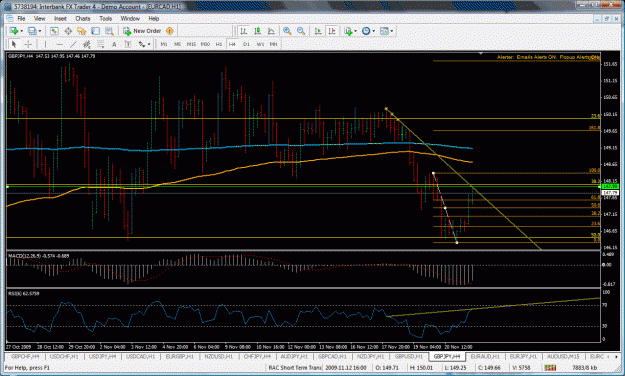Switch to the EURGBP,H1 chart tab

[x=179, y=356]
